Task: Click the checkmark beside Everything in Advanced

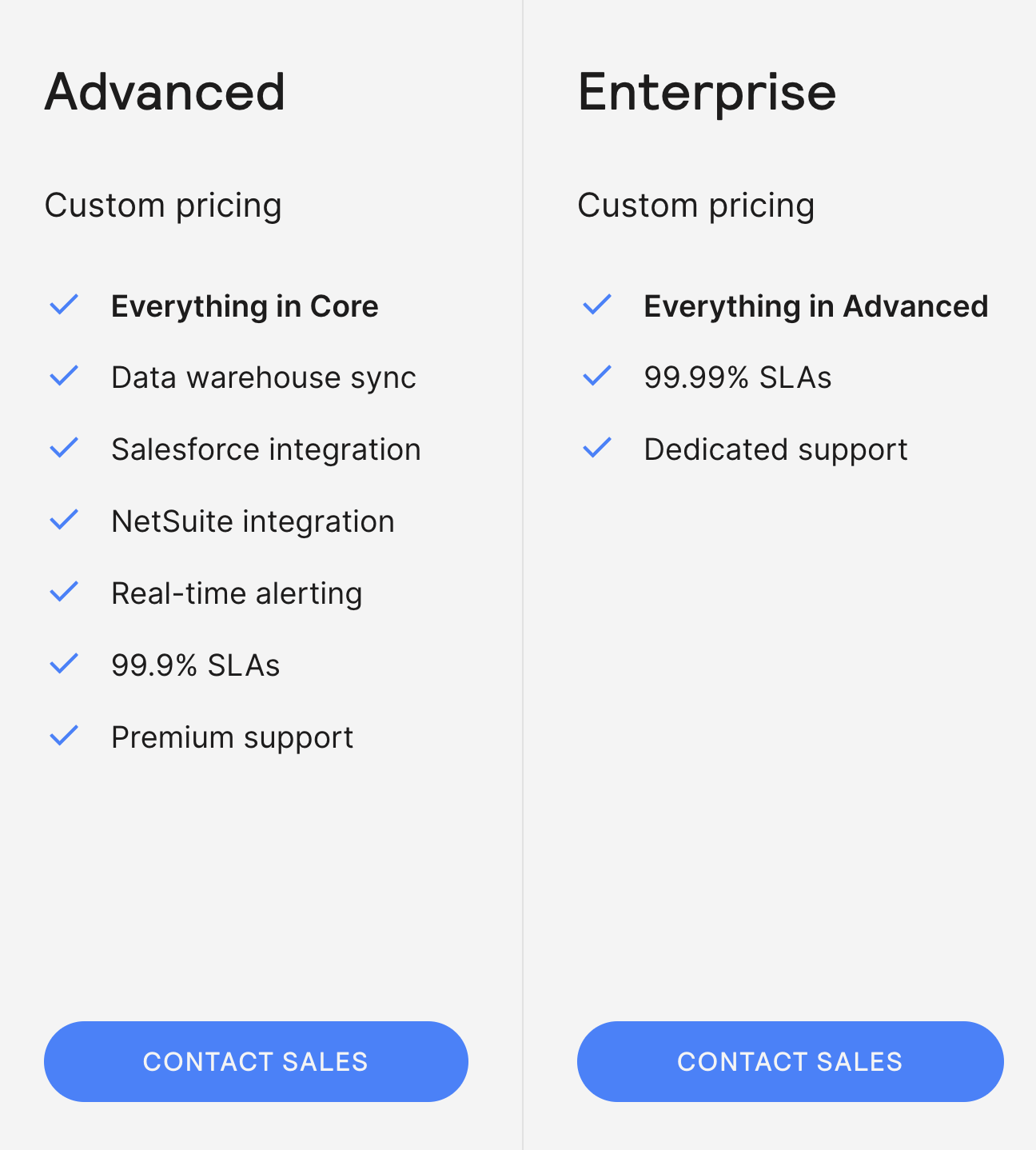Action: (597, 305)
